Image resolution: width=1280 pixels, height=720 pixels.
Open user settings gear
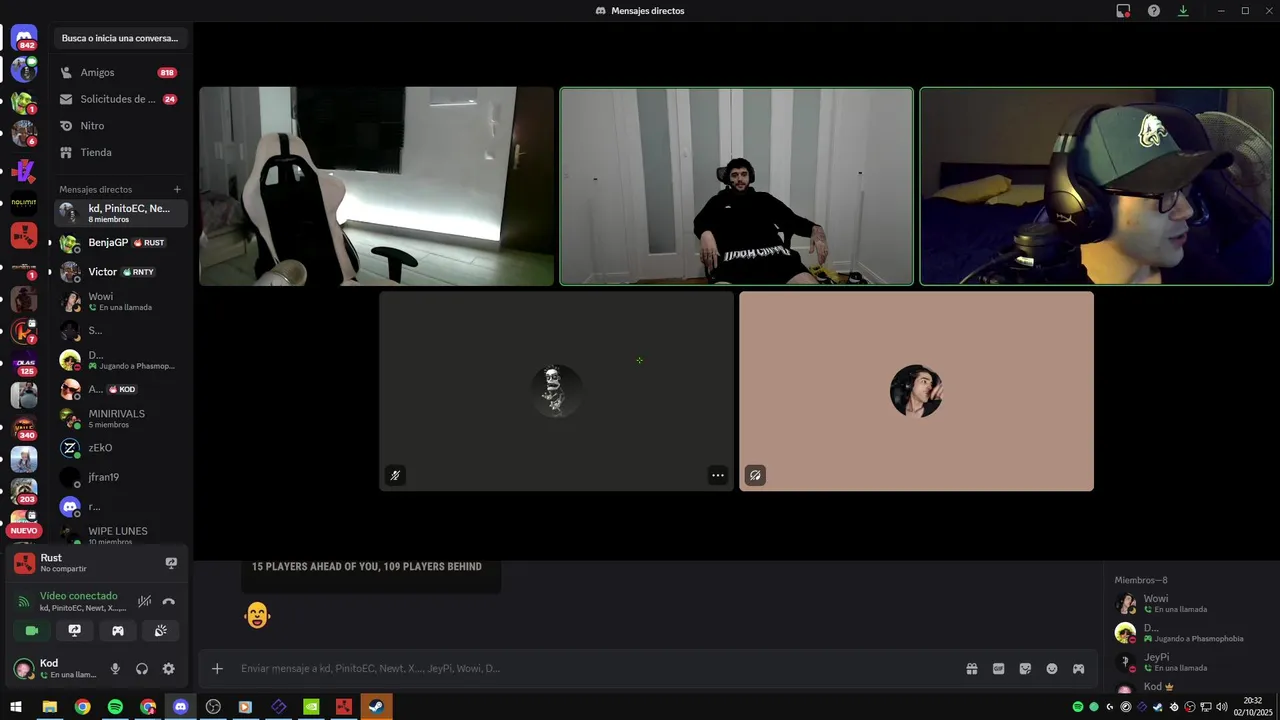pos(168,669)
